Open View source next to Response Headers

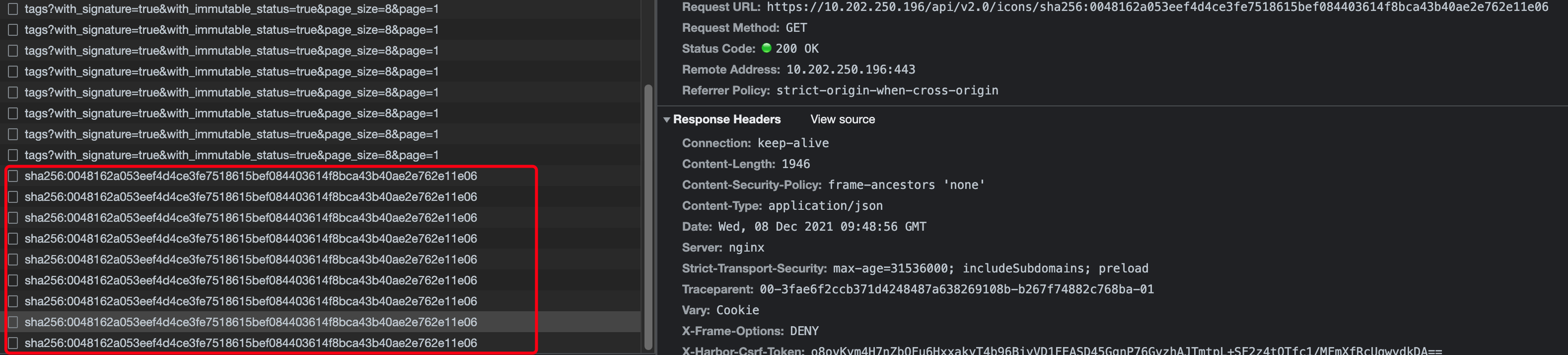843,119
